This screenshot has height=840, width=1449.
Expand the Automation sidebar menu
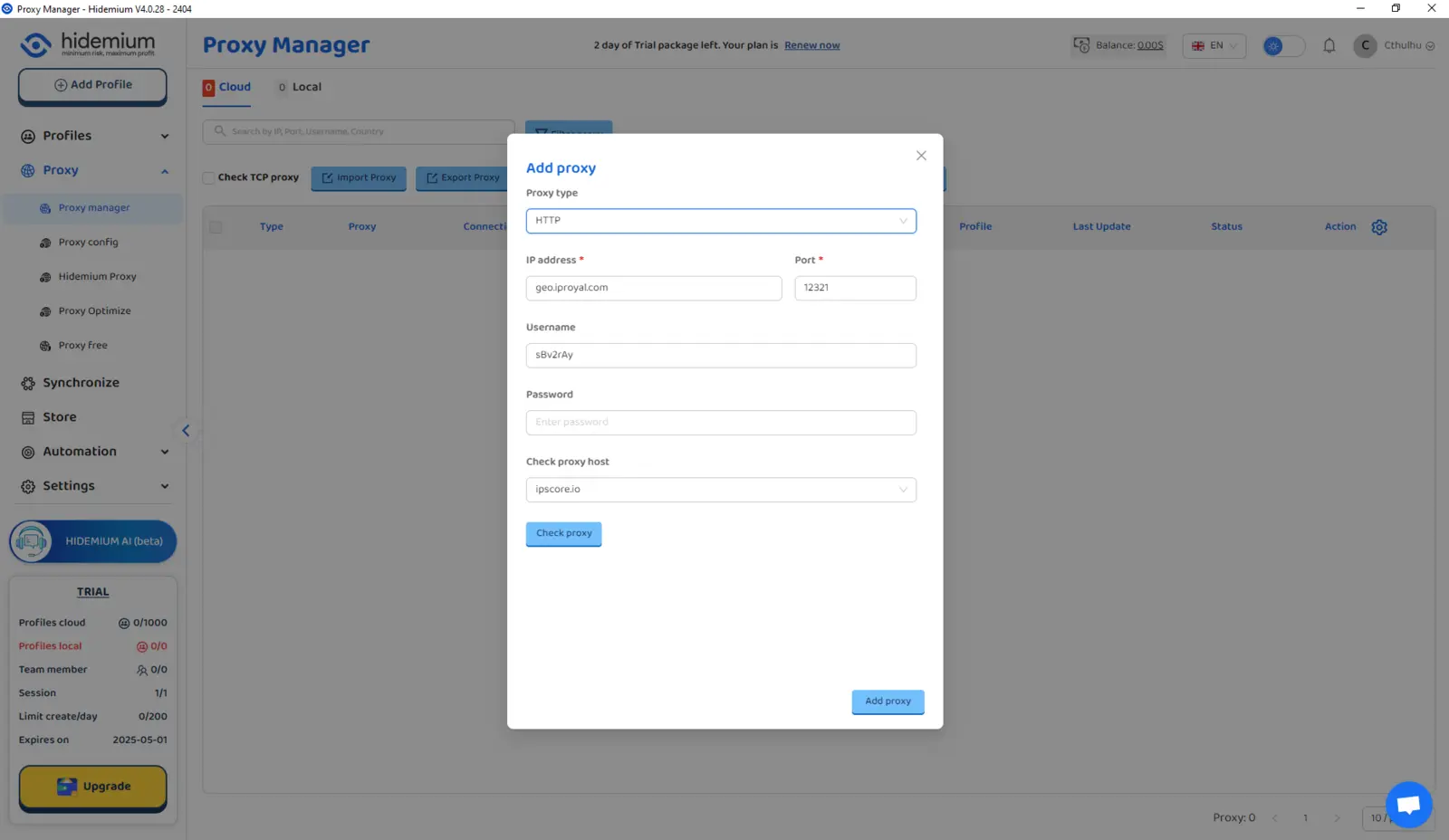coord(95,452)
